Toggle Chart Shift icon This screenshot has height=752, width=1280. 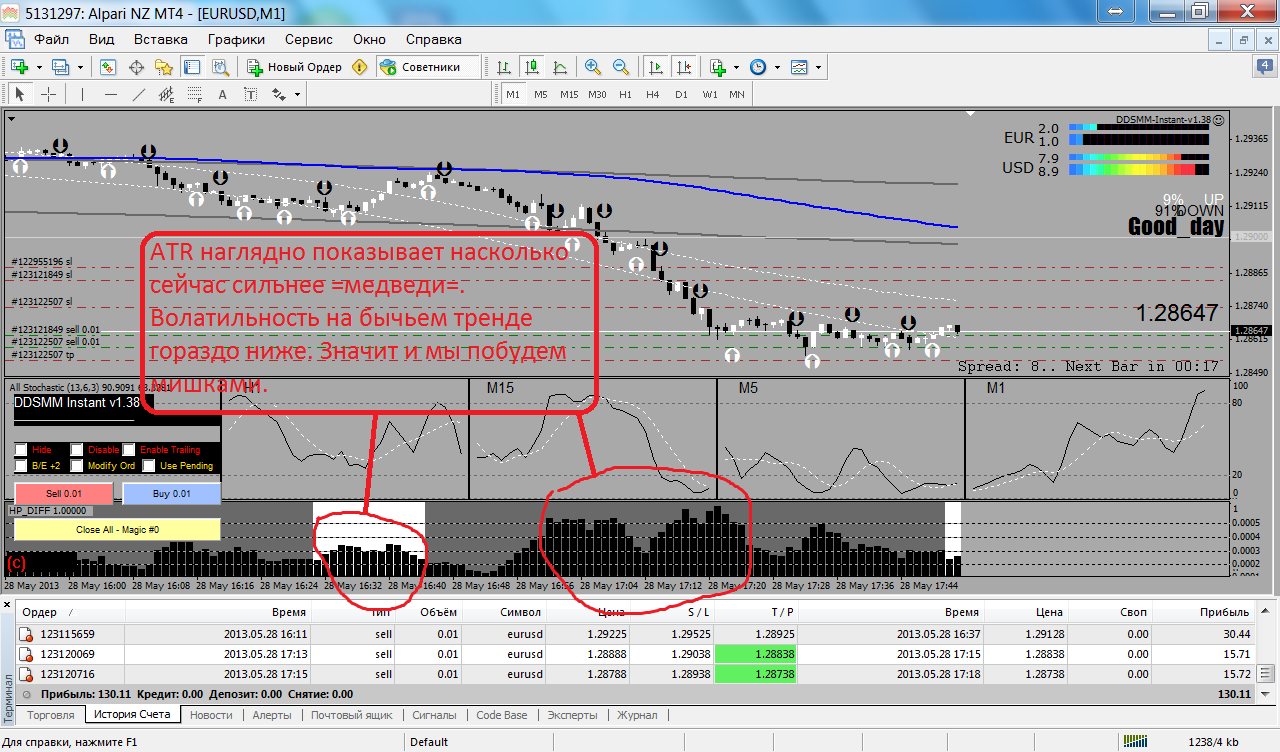683,67
